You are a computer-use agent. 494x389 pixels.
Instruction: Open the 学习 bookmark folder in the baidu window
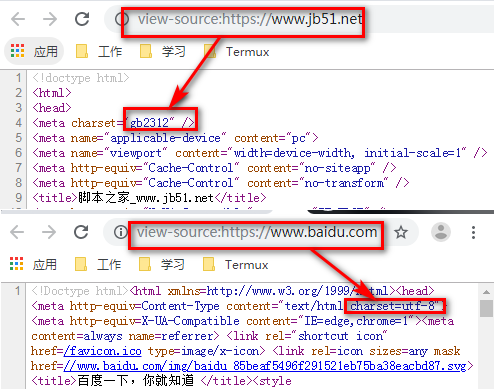tap(162, 264)
